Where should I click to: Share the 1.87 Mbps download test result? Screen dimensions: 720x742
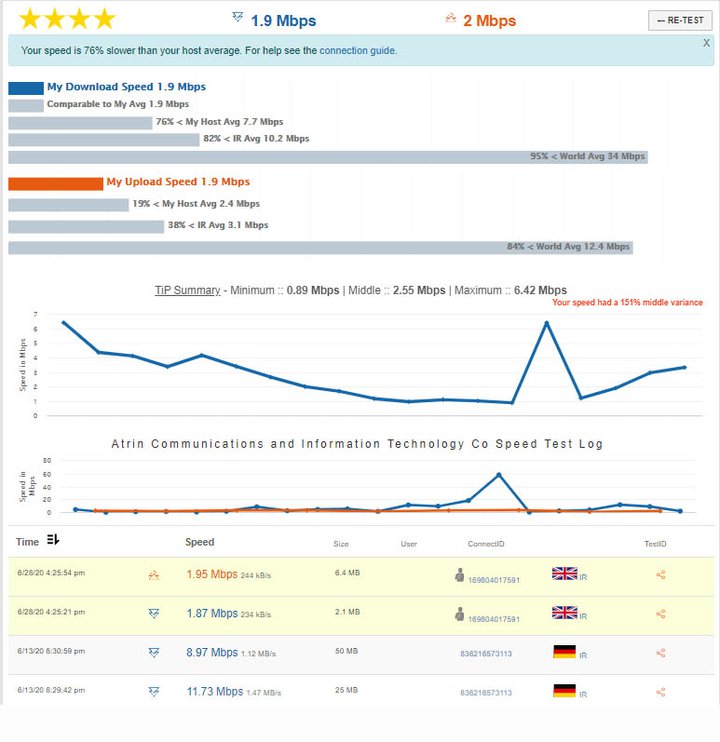(661, 614)
